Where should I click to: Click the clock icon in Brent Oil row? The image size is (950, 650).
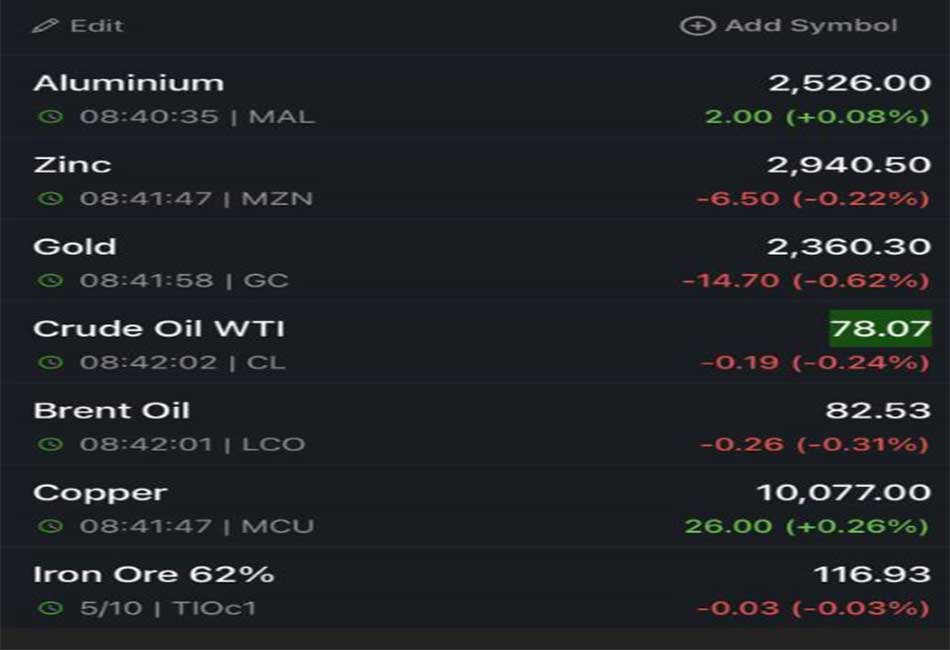click(50, 444)
